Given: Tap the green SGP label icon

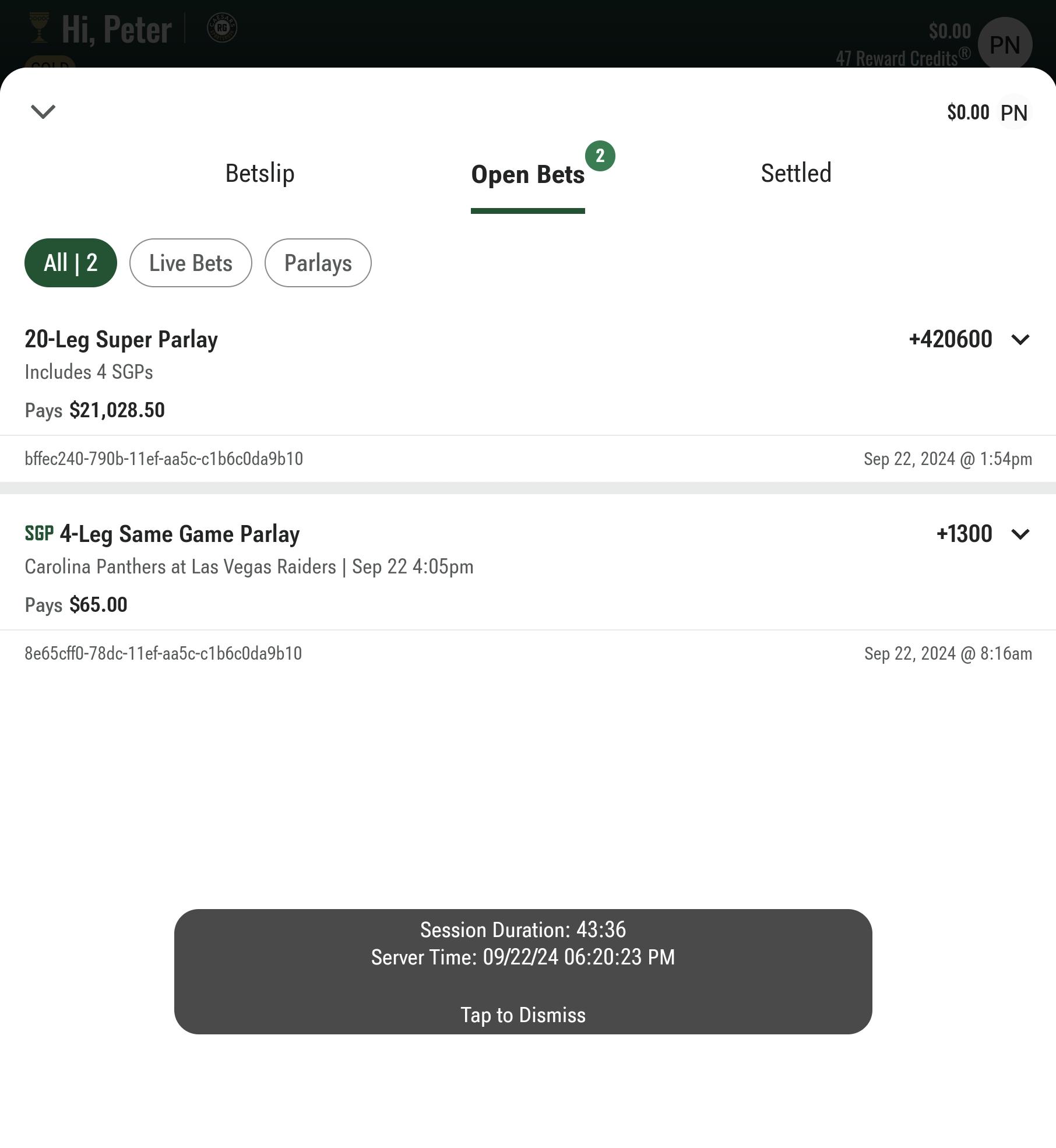Looking at the screenshot, I should [40, 533].
